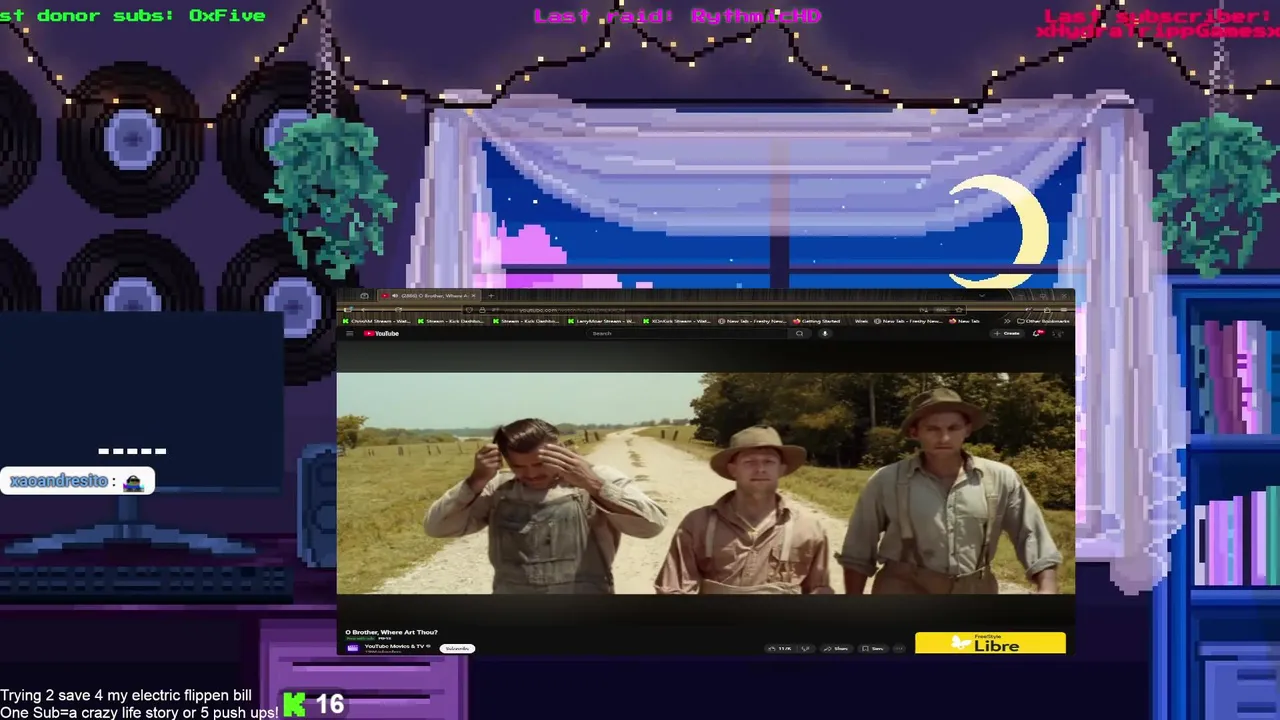The image size is (1280, 720).
Task: Like the video showing 11K likes
Action: click(x=779, y=649)
